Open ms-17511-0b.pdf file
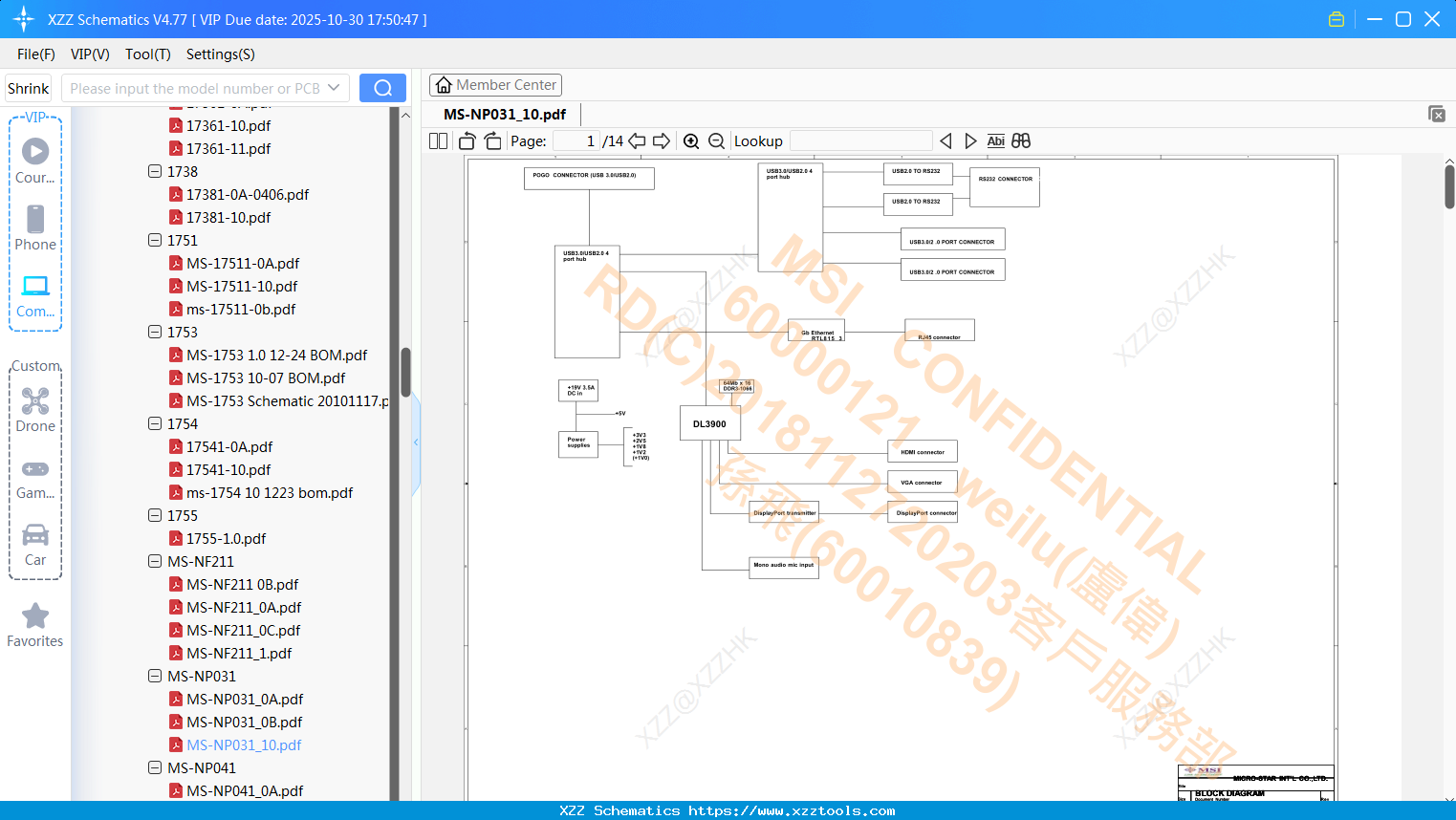This screenshot has width=1456, height=820. (x=241, y=309)
